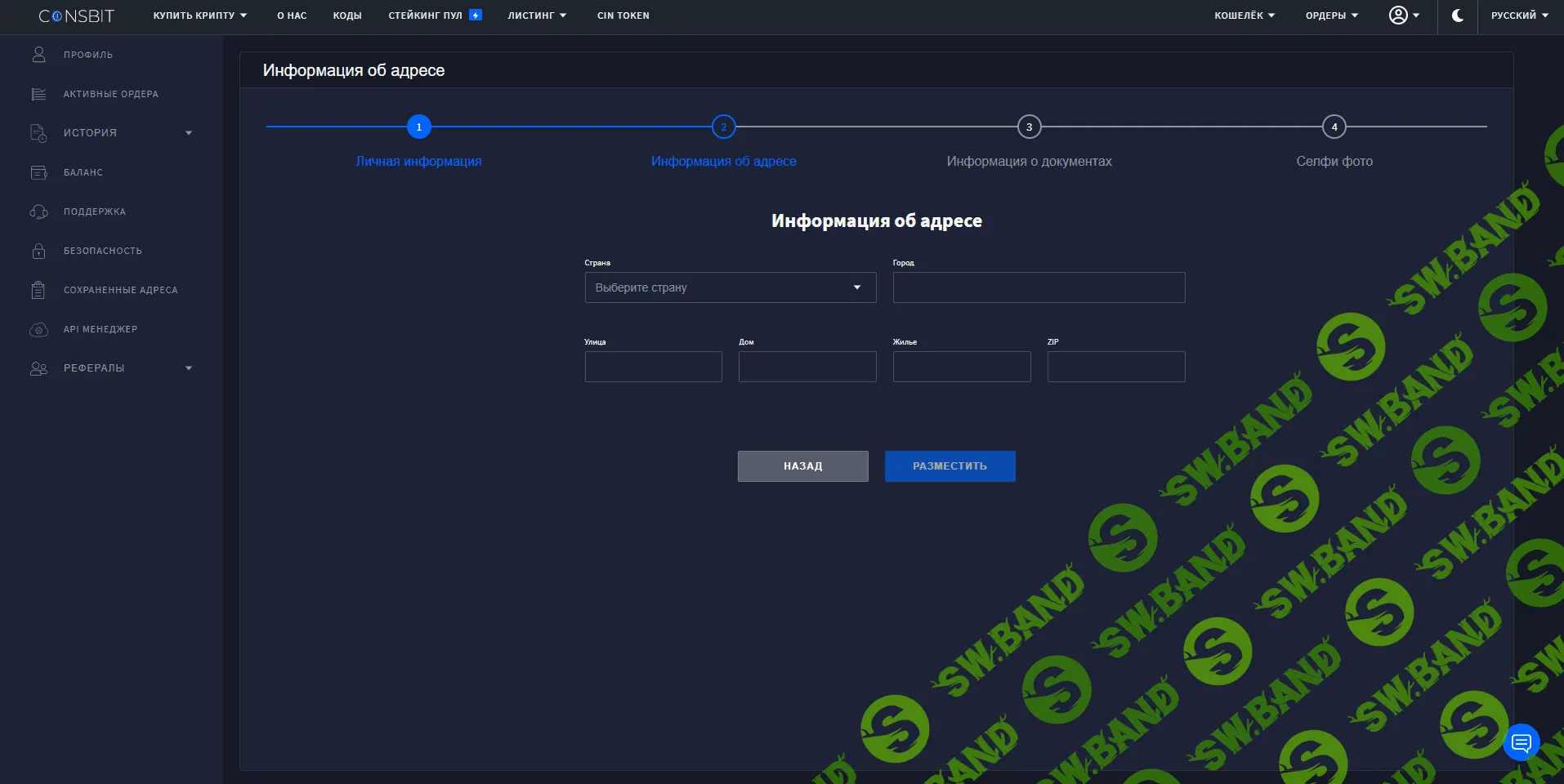The width and height of the screenshot is (1564, 784).
Task: Open the Профиль sidebar icon
Action: pyautogui.click(x=38, y=54)
